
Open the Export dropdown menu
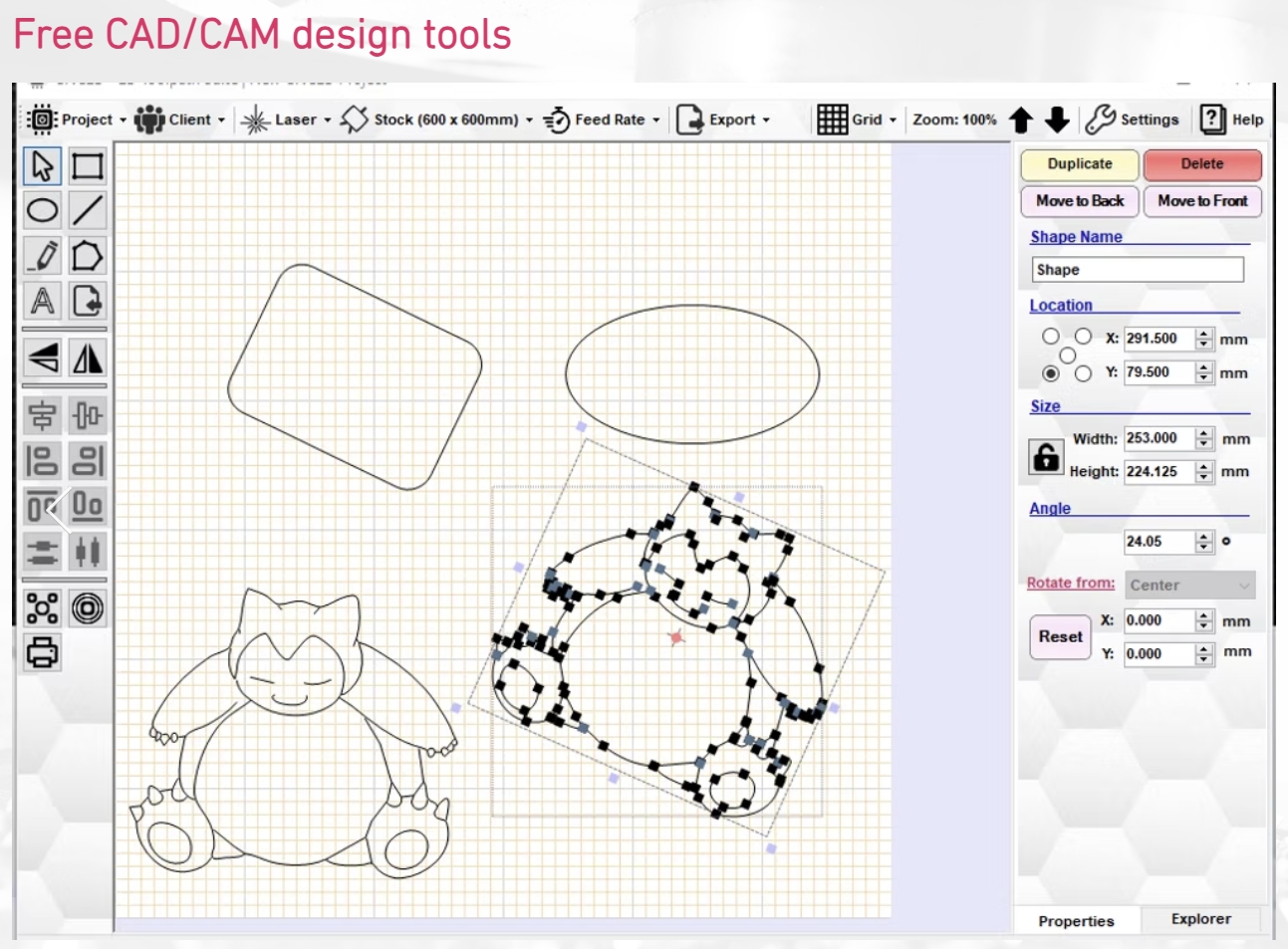[x=723, y=119]
